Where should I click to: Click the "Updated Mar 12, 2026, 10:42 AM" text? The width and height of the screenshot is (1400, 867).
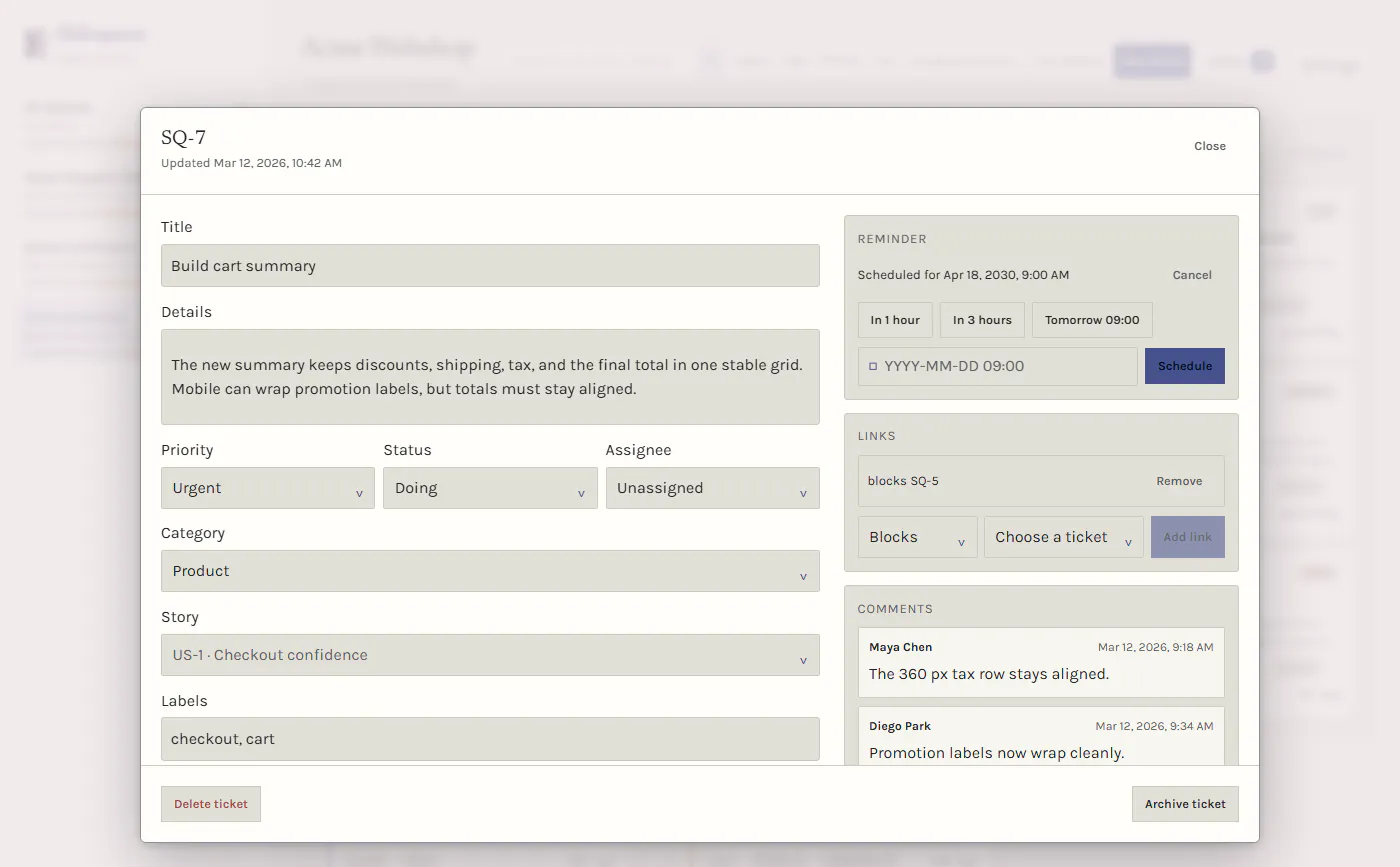click(251, 163)
